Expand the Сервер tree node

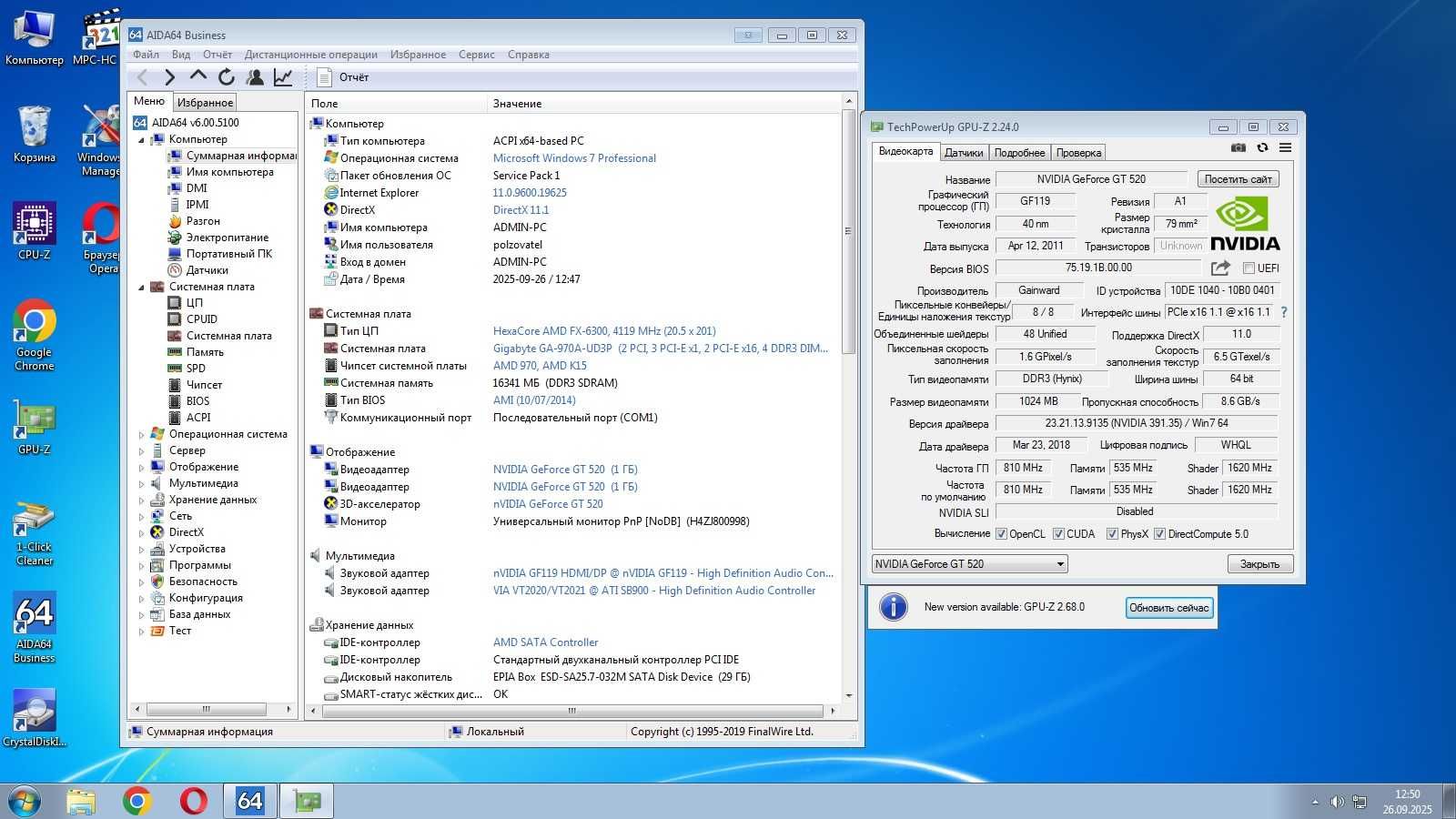tap(141, 451)
